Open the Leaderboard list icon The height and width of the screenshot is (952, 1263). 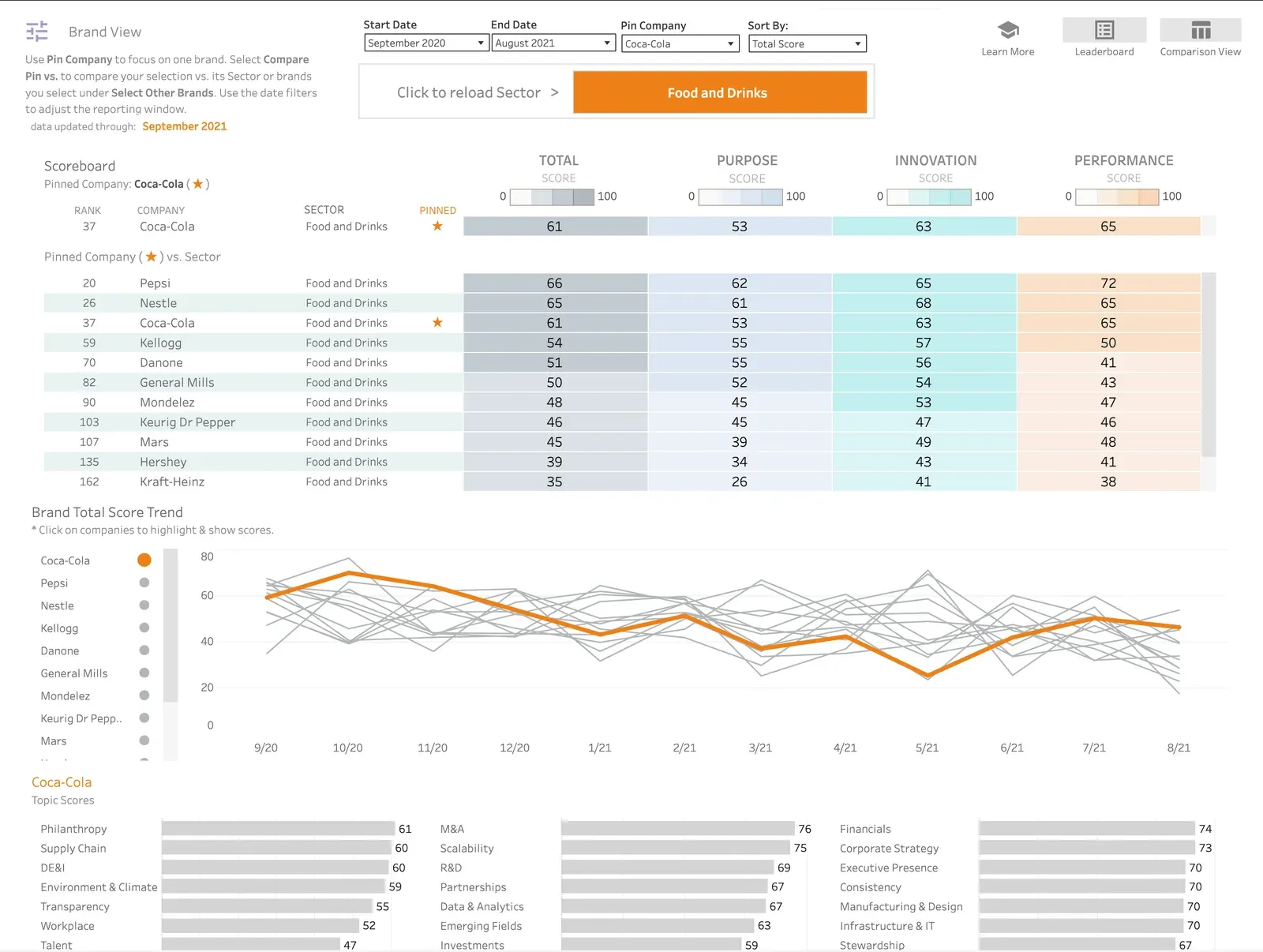(x=1104, y=30)
